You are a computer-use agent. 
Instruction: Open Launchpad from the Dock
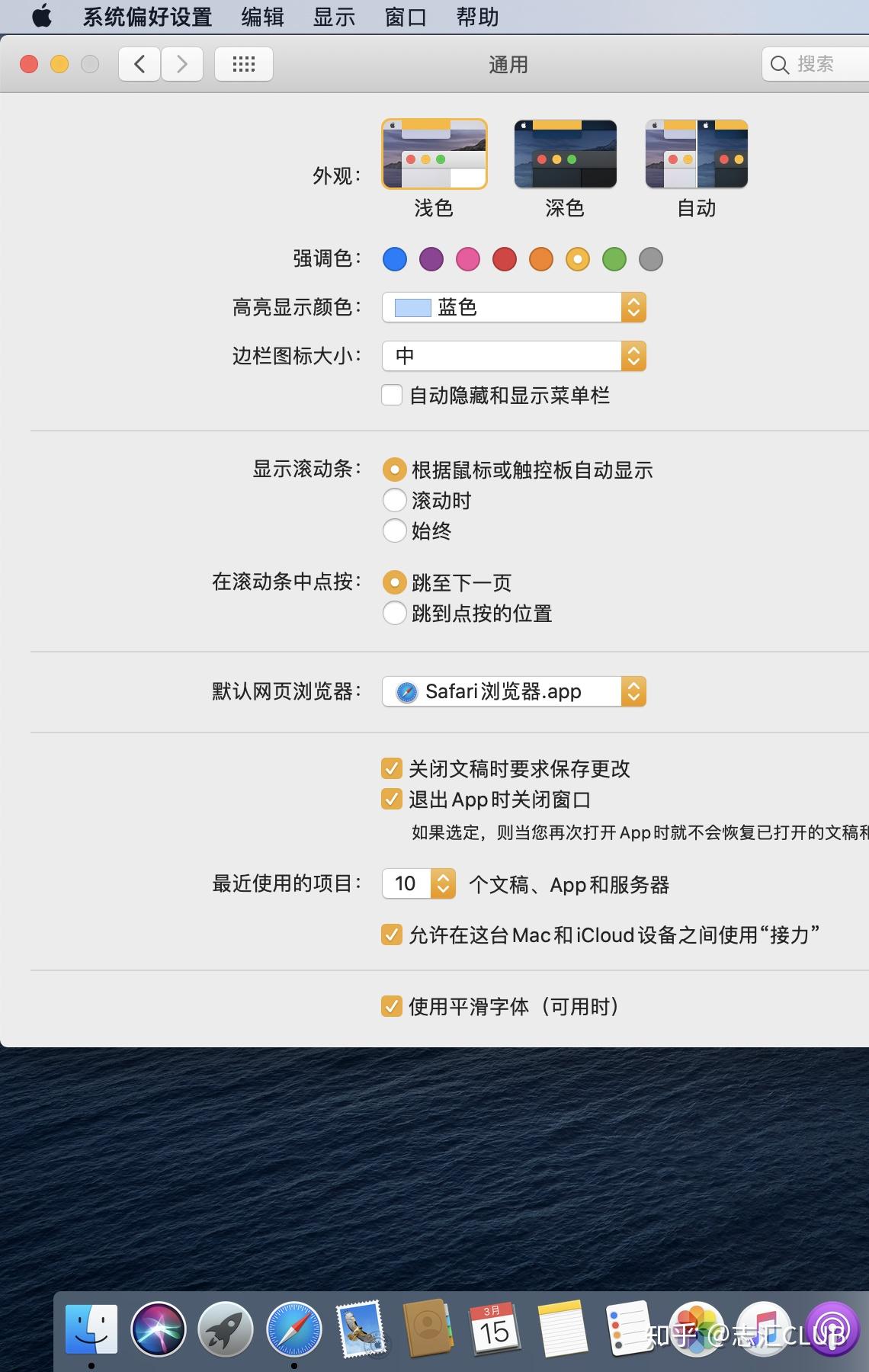click(x=226, y=1329)
